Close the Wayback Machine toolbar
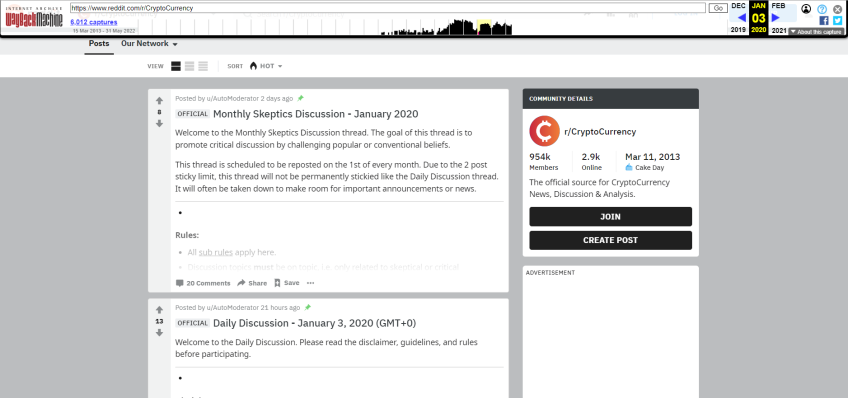 pyautogui.click(x=838, y=9)
